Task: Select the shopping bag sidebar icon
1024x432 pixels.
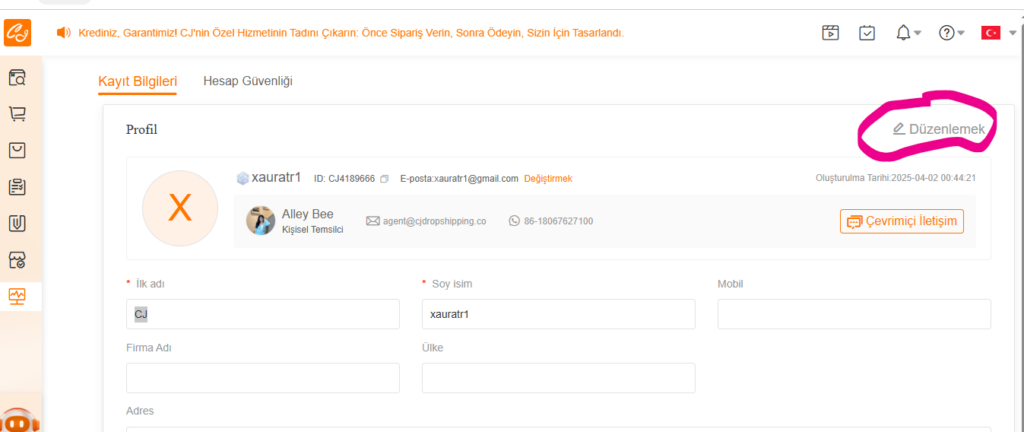Action: (17, 151)
